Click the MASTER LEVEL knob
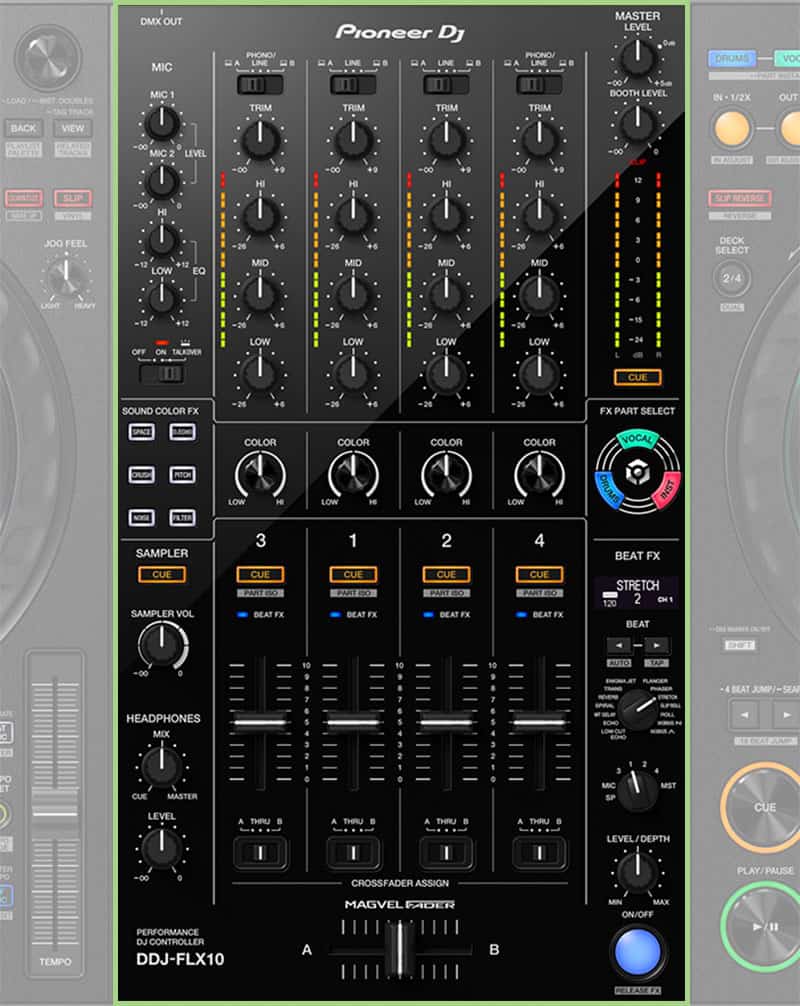Viewport: 800px width, 1006px height. click(638, 58)
